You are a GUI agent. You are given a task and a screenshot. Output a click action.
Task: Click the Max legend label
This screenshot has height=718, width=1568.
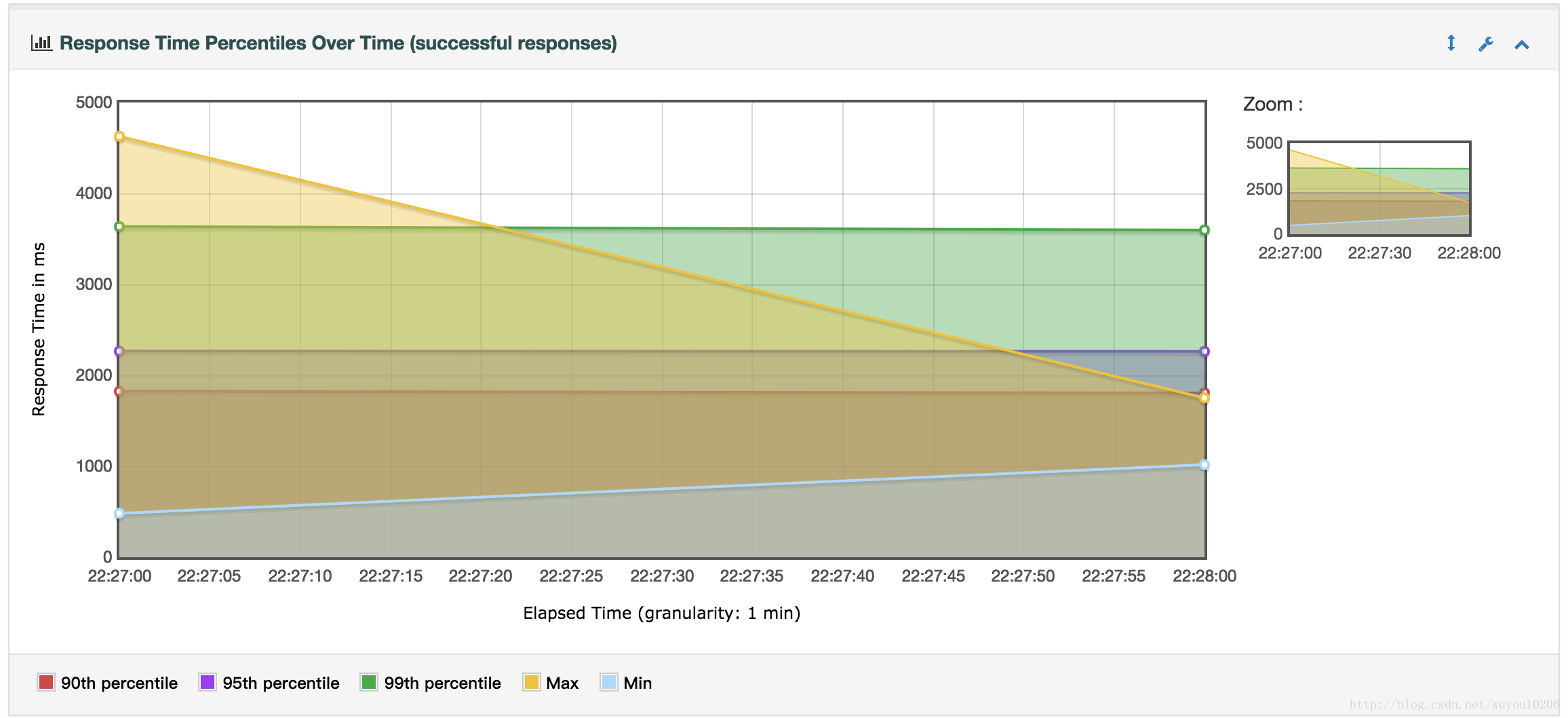[x=562, y=683]
